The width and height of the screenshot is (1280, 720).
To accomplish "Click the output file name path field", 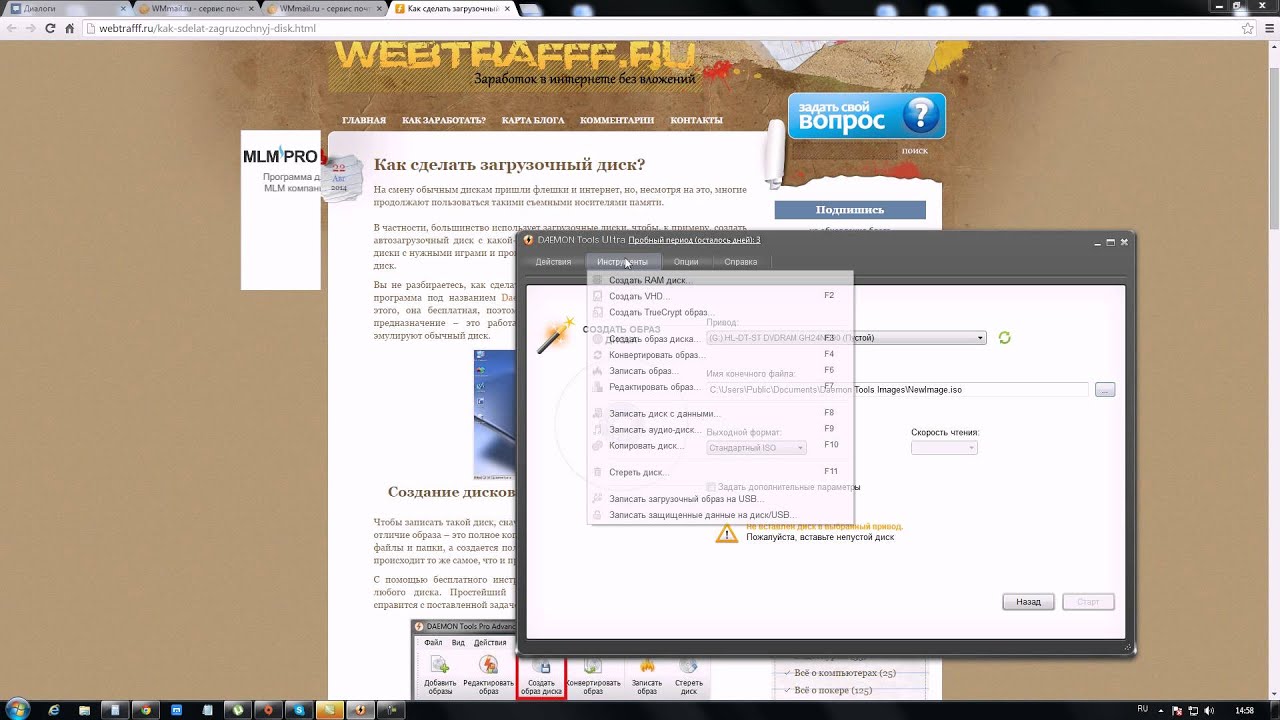I will tap(898, 390).
